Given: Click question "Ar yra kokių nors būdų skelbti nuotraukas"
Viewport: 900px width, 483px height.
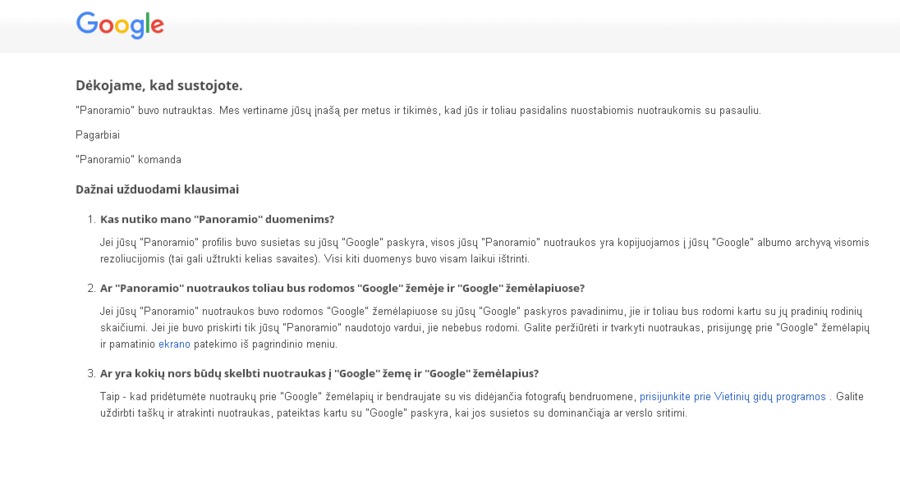Looking at the screenshot, I should tap(319, 373).
